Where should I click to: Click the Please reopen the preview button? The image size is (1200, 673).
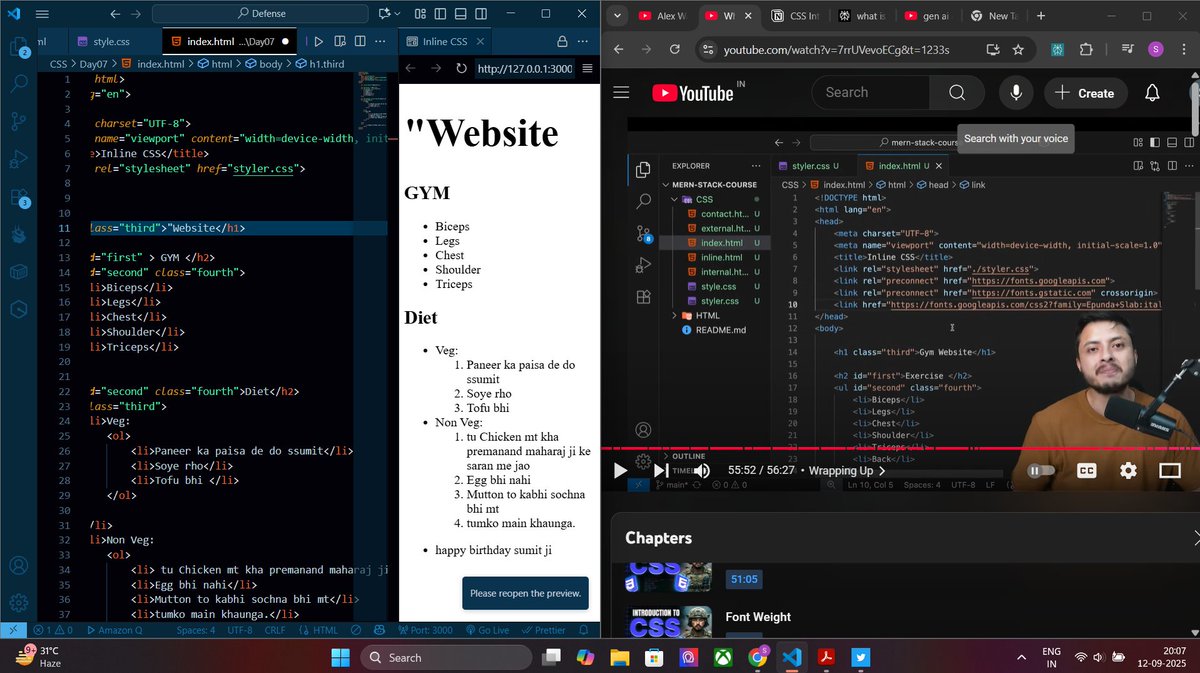(x=525, y=593)
